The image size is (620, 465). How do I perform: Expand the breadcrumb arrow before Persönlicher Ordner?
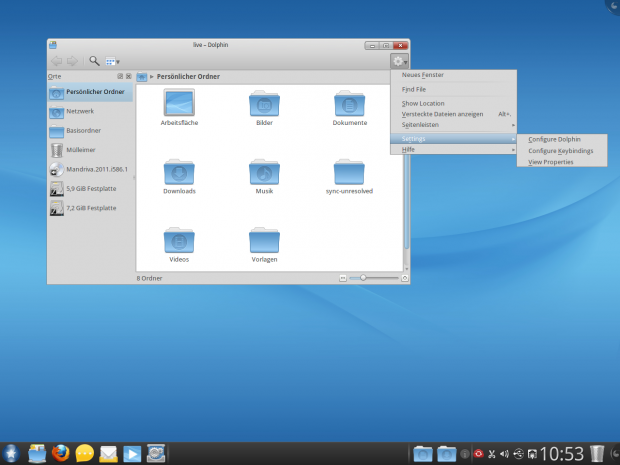point(152,77)
